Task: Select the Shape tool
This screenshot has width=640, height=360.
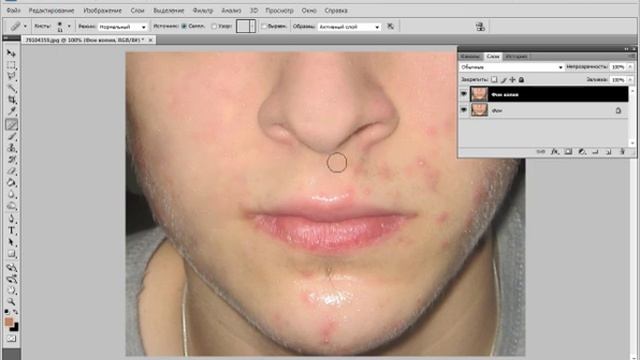Action: click(x=11, y=254)
